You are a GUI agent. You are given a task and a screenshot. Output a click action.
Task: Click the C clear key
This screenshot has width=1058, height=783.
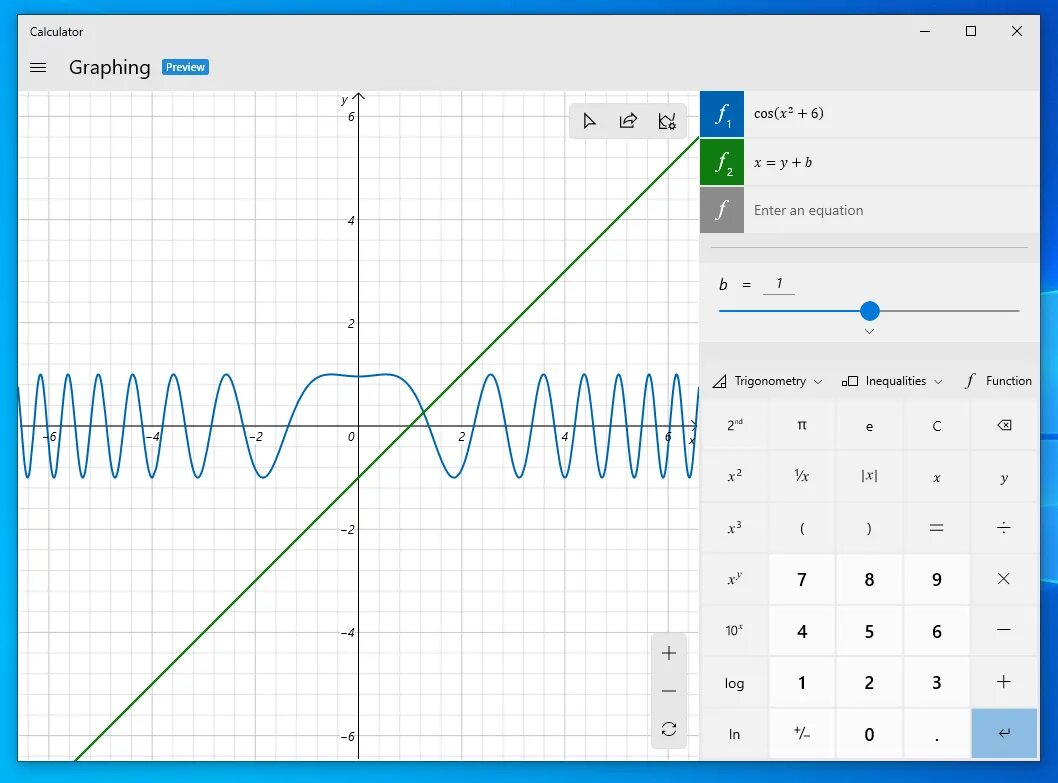point(937,425)
